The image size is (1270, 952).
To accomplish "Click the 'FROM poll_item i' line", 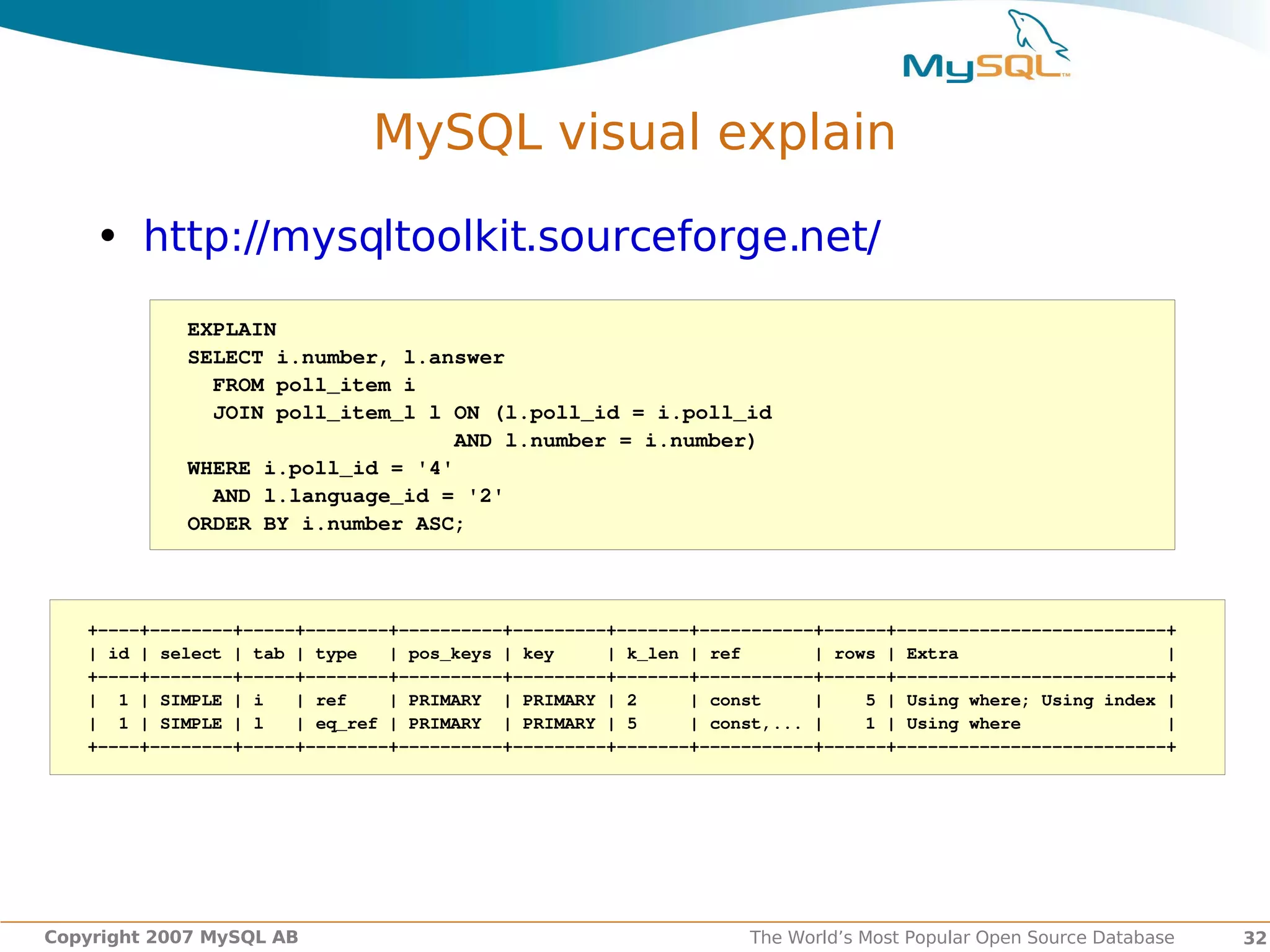I will point(314,386).
